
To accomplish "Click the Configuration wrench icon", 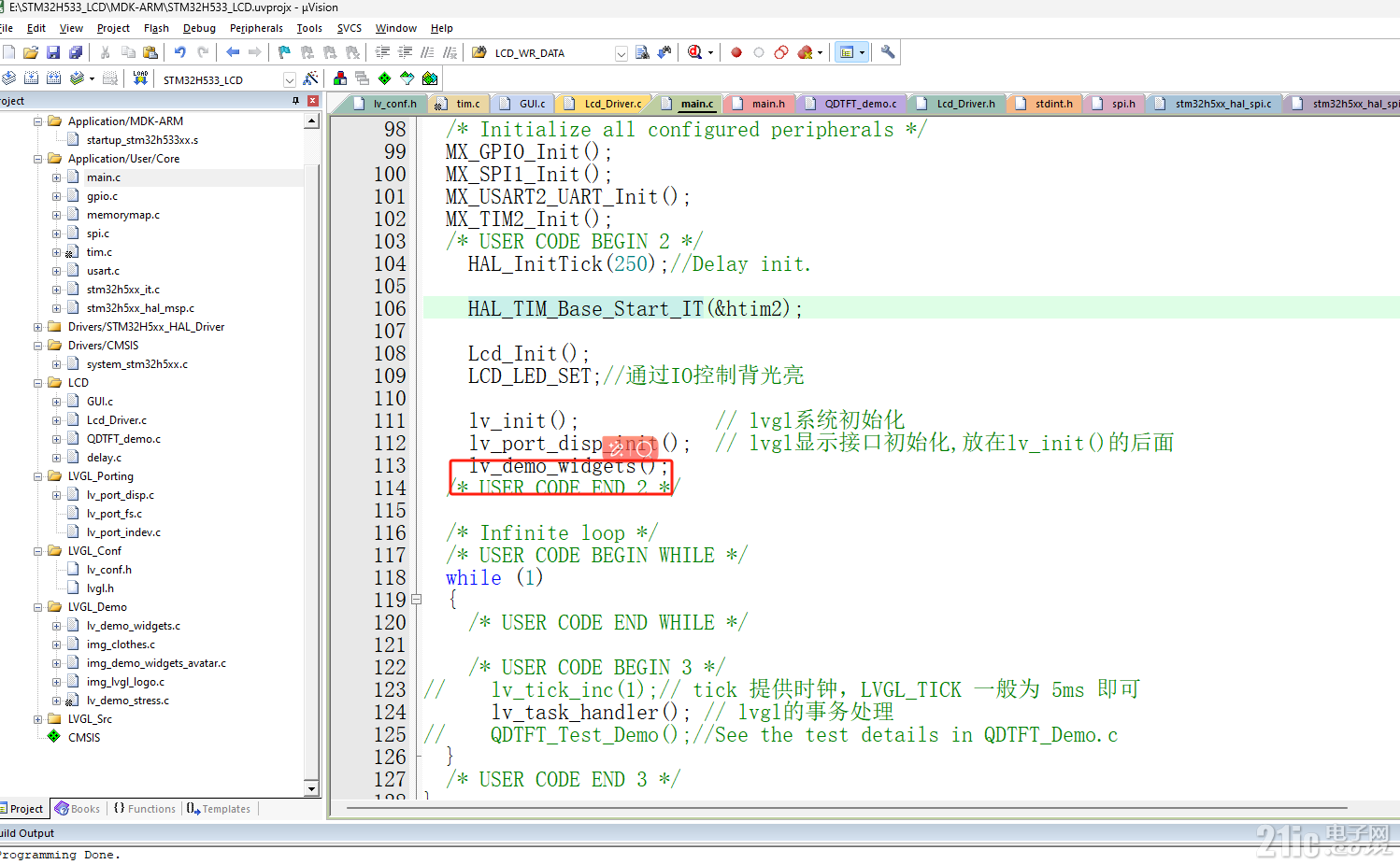I will tap(888, 53).
